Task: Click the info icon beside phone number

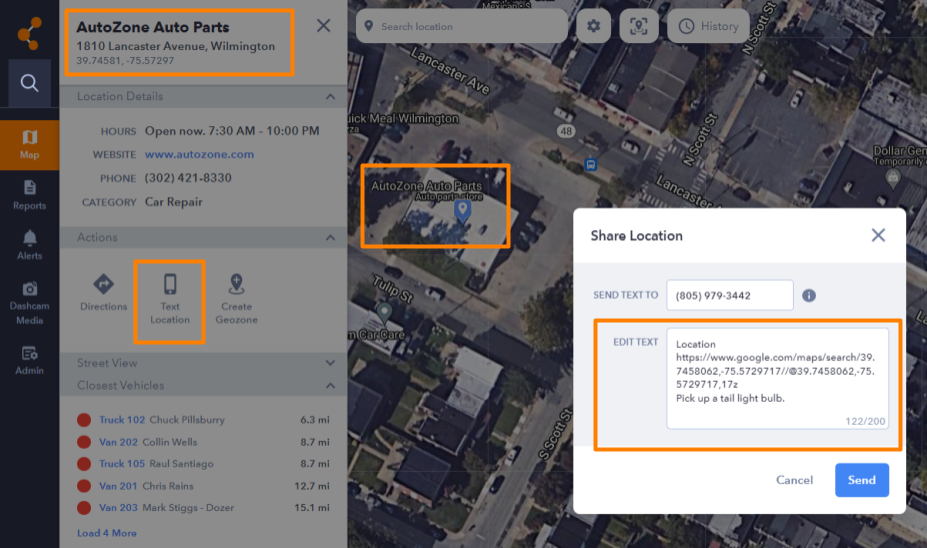Action: tap(809, 296)
